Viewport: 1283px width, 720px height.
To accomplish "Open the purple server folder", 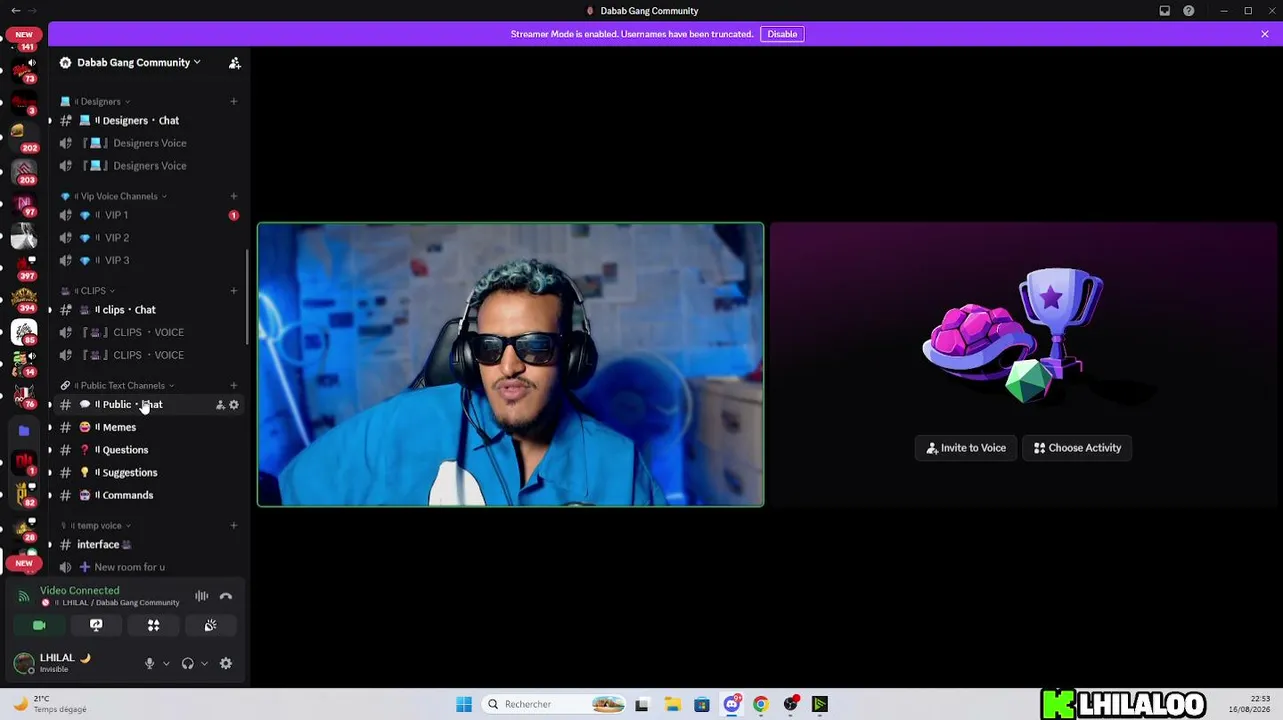I will [24, 431].
